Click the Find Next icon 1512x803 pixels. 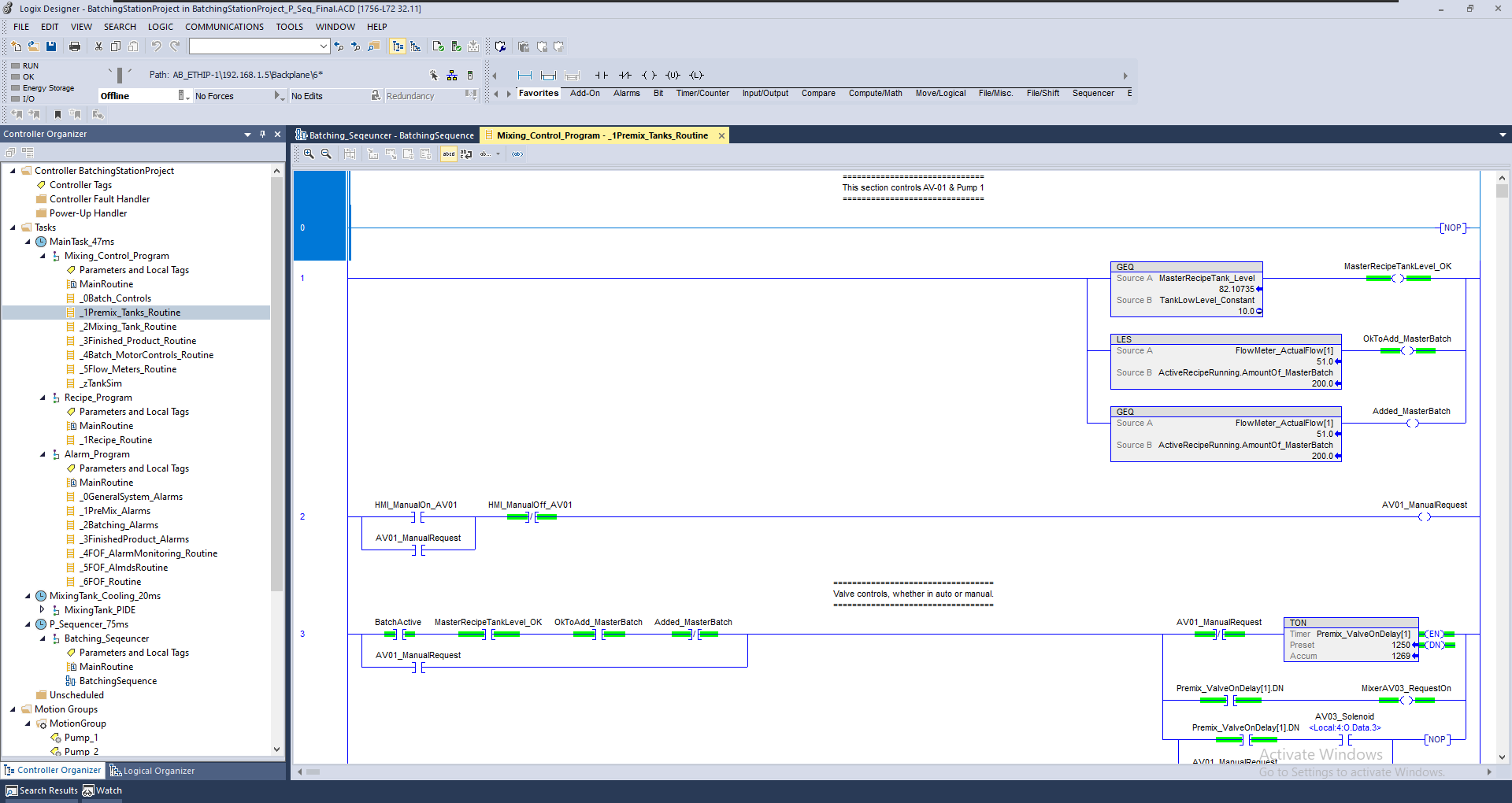pyautogui.click(x=356, y=46)
